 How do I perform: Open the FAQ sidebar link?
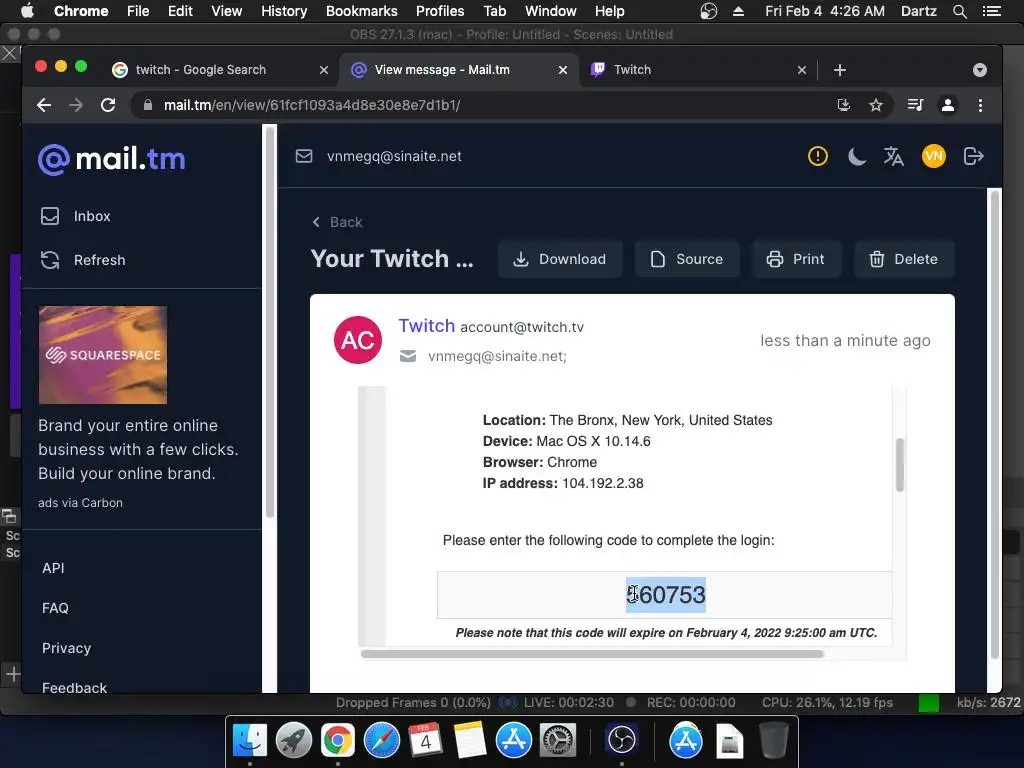55,608
